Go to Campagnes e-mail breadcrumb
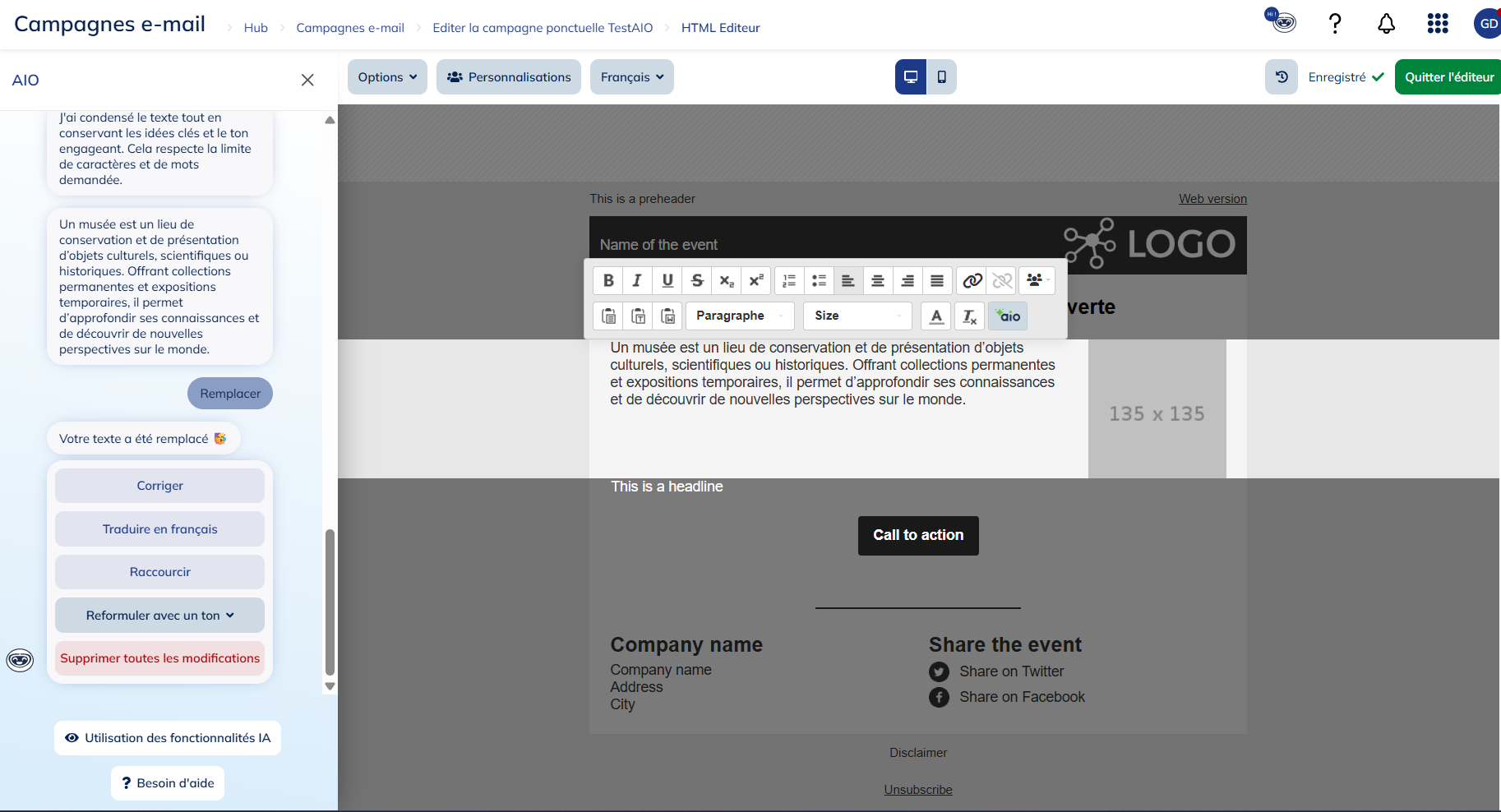1501x812 pixels. point(350,28)
